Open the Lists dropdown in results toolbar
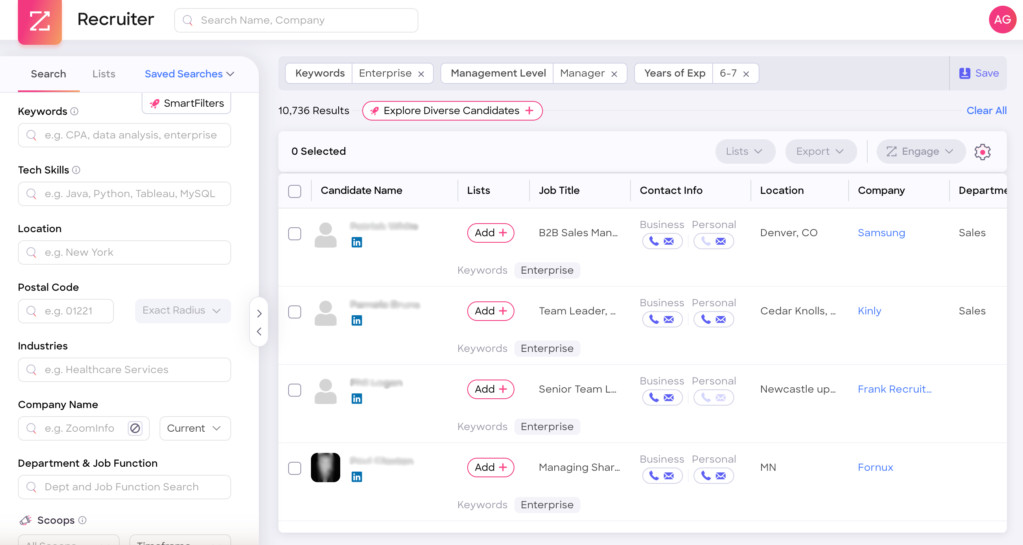1023x545 pixels. [x=745, y=151]
